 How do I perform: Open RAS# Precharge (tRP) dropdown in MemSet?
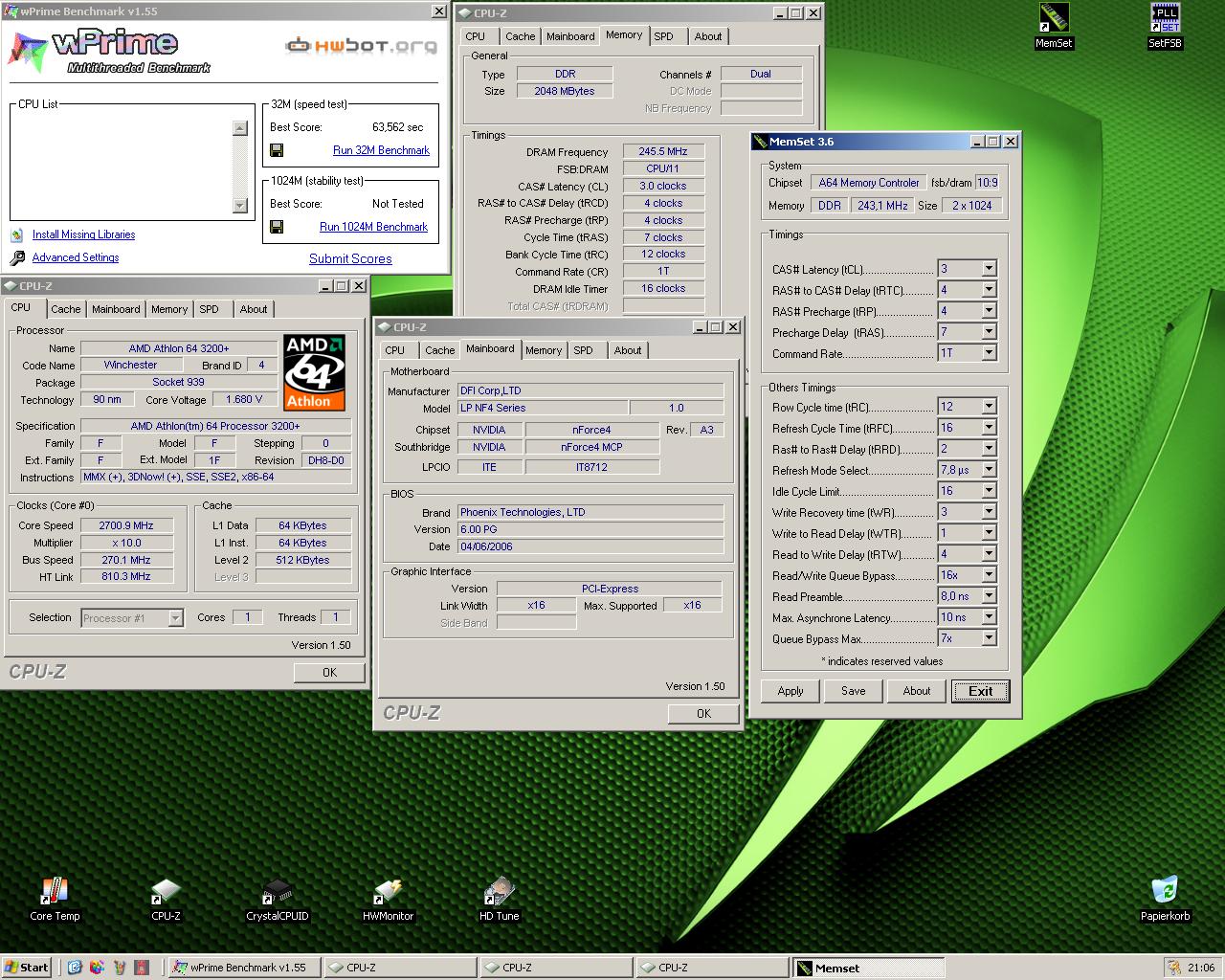[x=989, y=311]
